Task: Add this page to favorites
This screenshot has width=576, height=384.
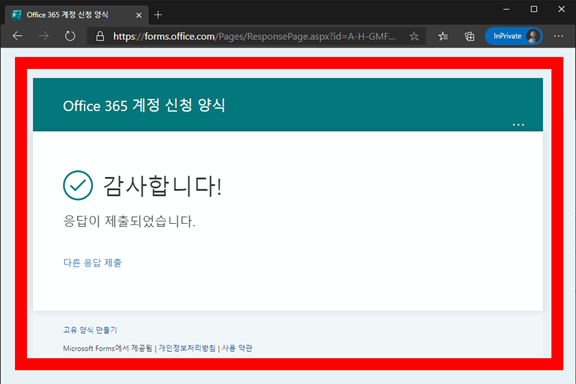Action: pos(414,36)
